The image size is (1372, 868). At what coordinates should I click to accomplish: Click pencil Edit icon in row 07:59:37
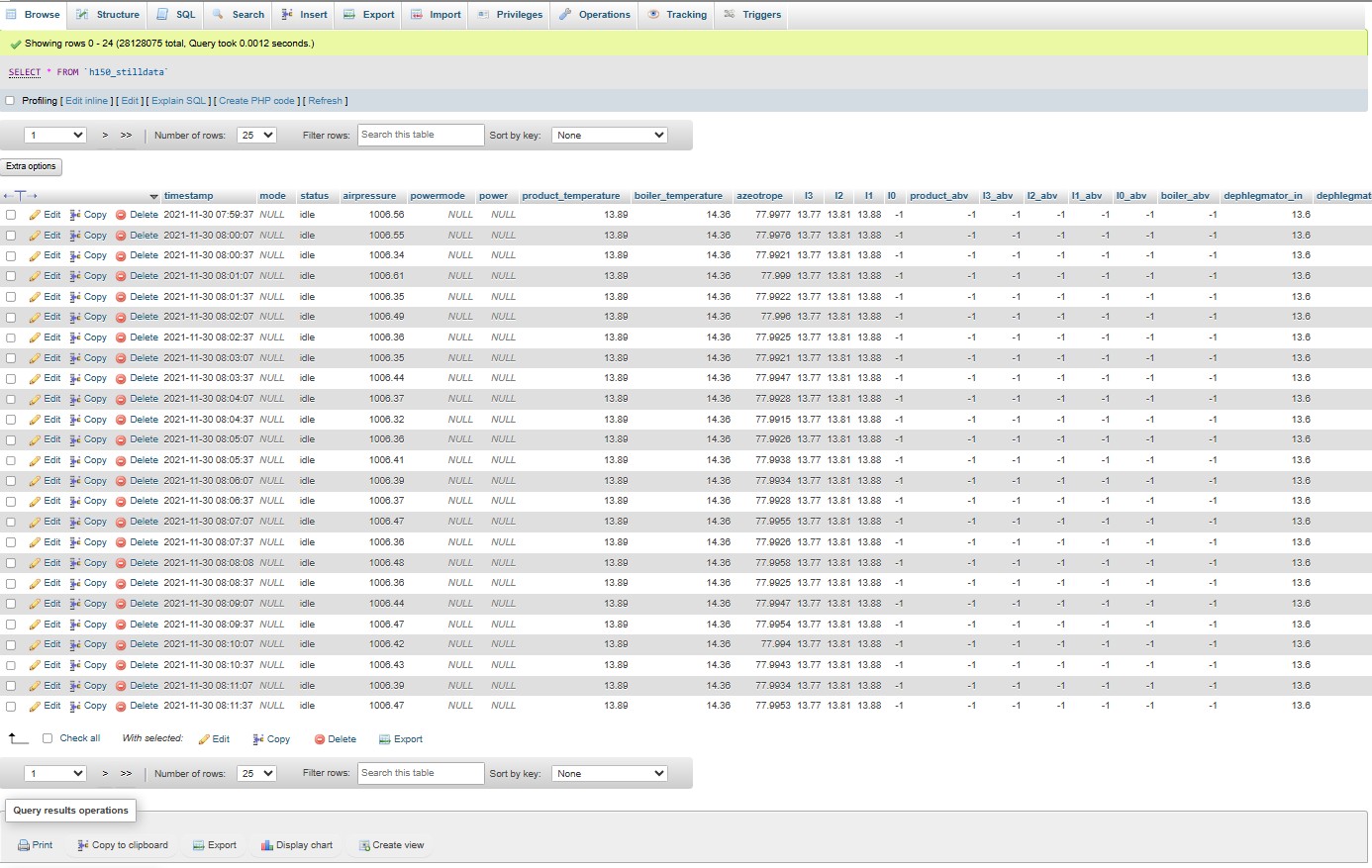click(35, 215)
